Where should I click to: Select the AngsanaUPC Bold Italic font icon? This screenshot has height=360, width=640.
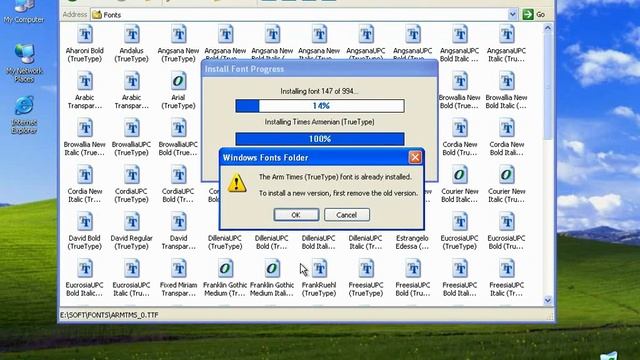[x=460, y=34]
